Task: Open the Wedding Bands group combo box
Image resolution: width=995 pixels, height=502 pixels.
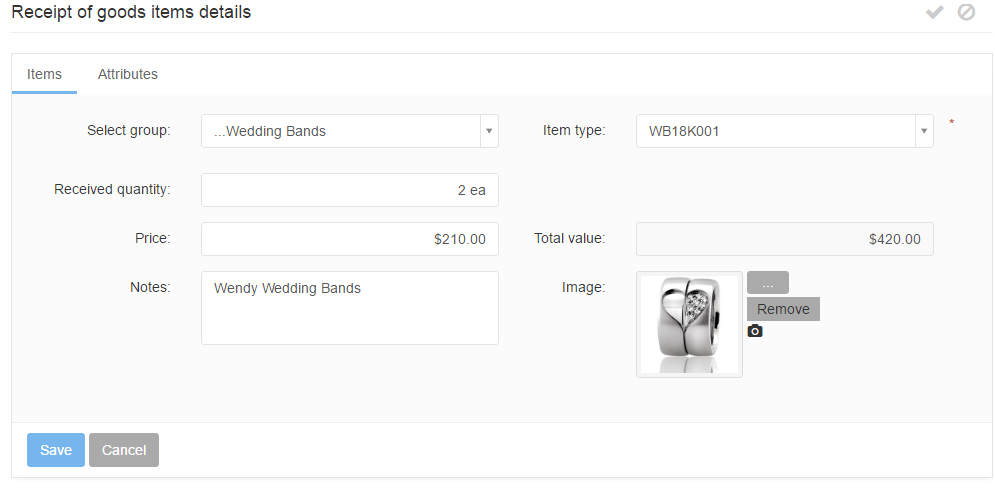Action: (x=340, y=131)
